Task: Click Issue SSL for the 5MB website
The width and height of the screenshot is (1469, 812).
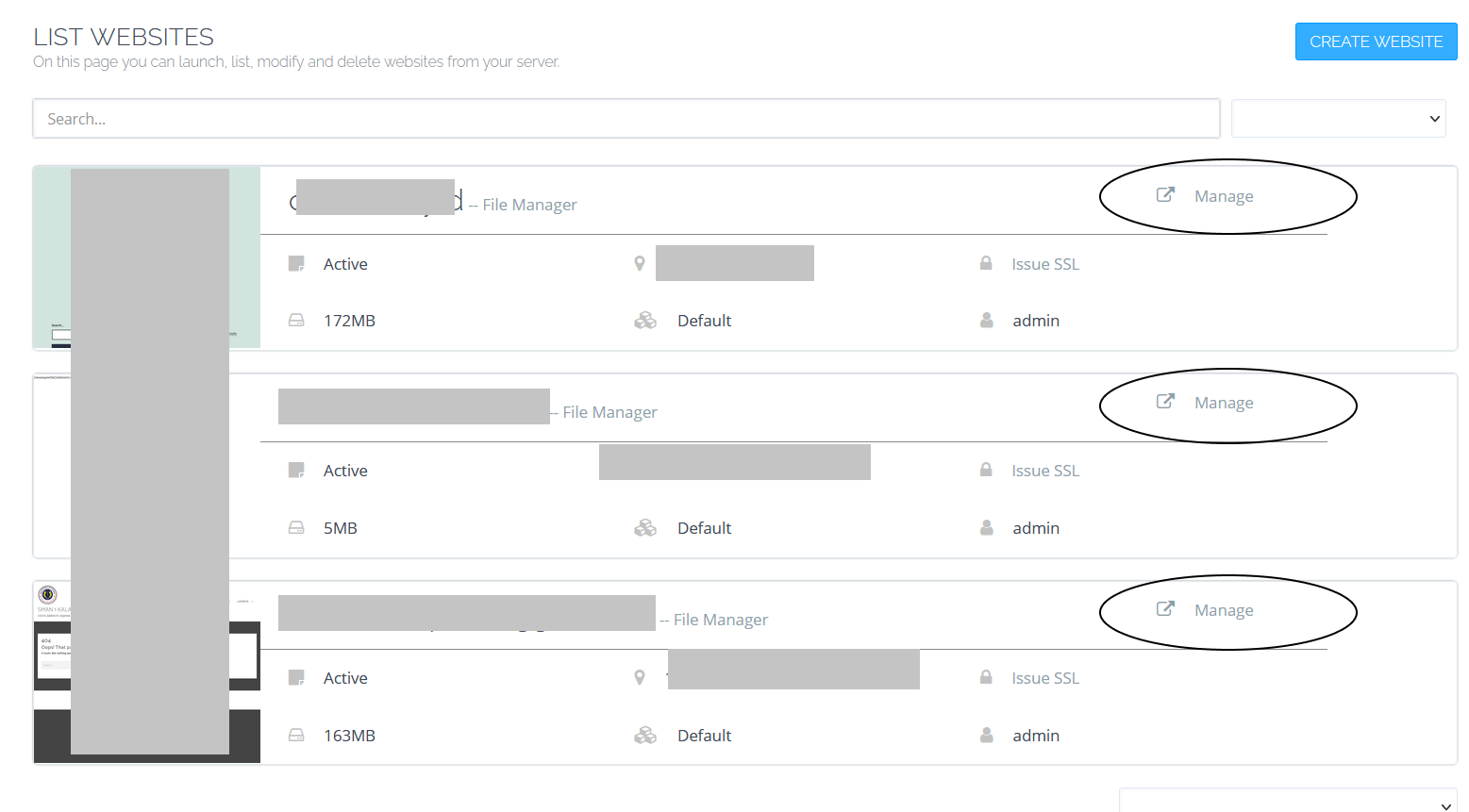Action: (1044, 471)
